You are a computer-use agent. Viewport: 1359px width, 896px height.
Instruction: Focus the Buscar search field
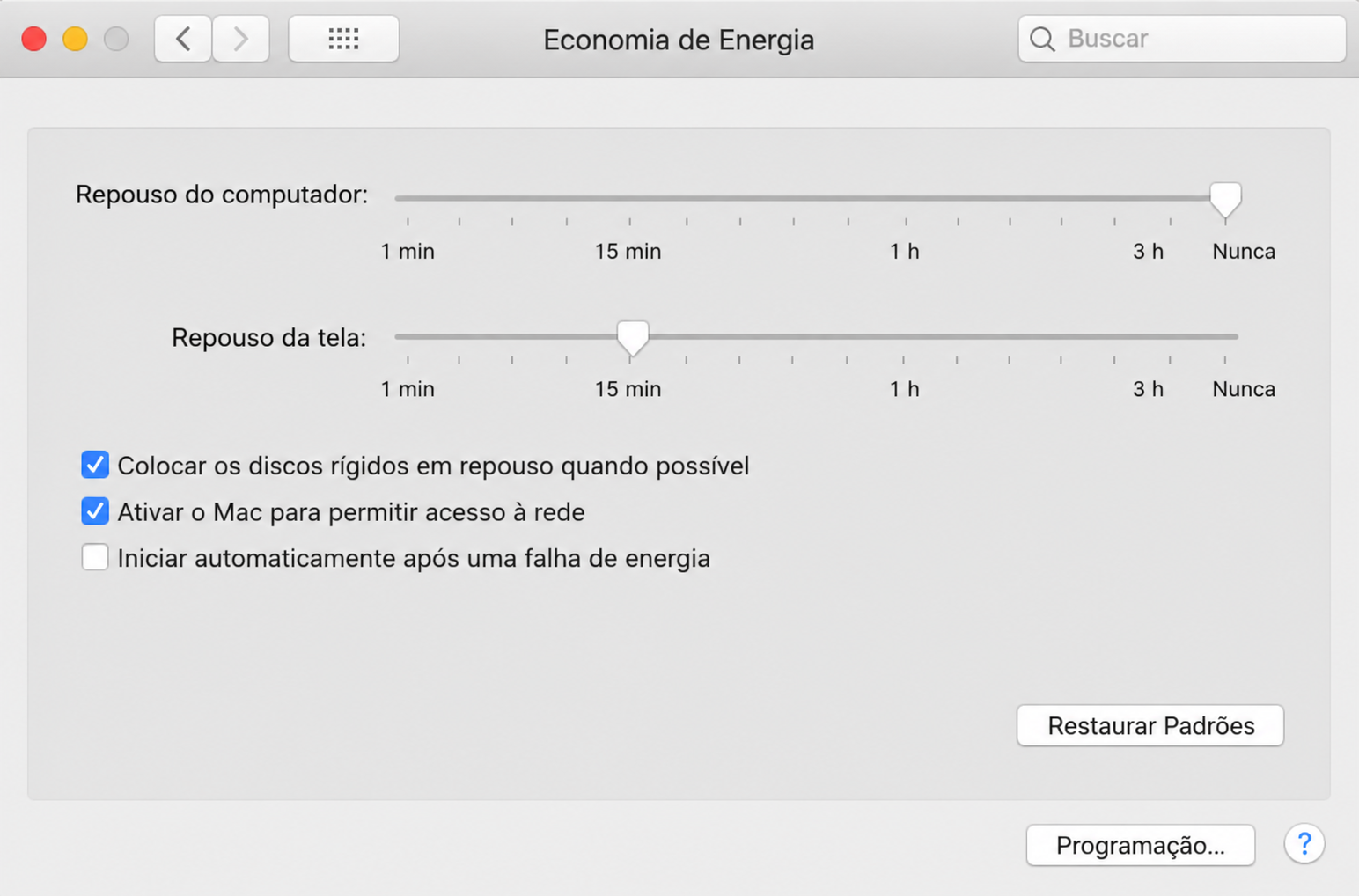pos(1182,39)
